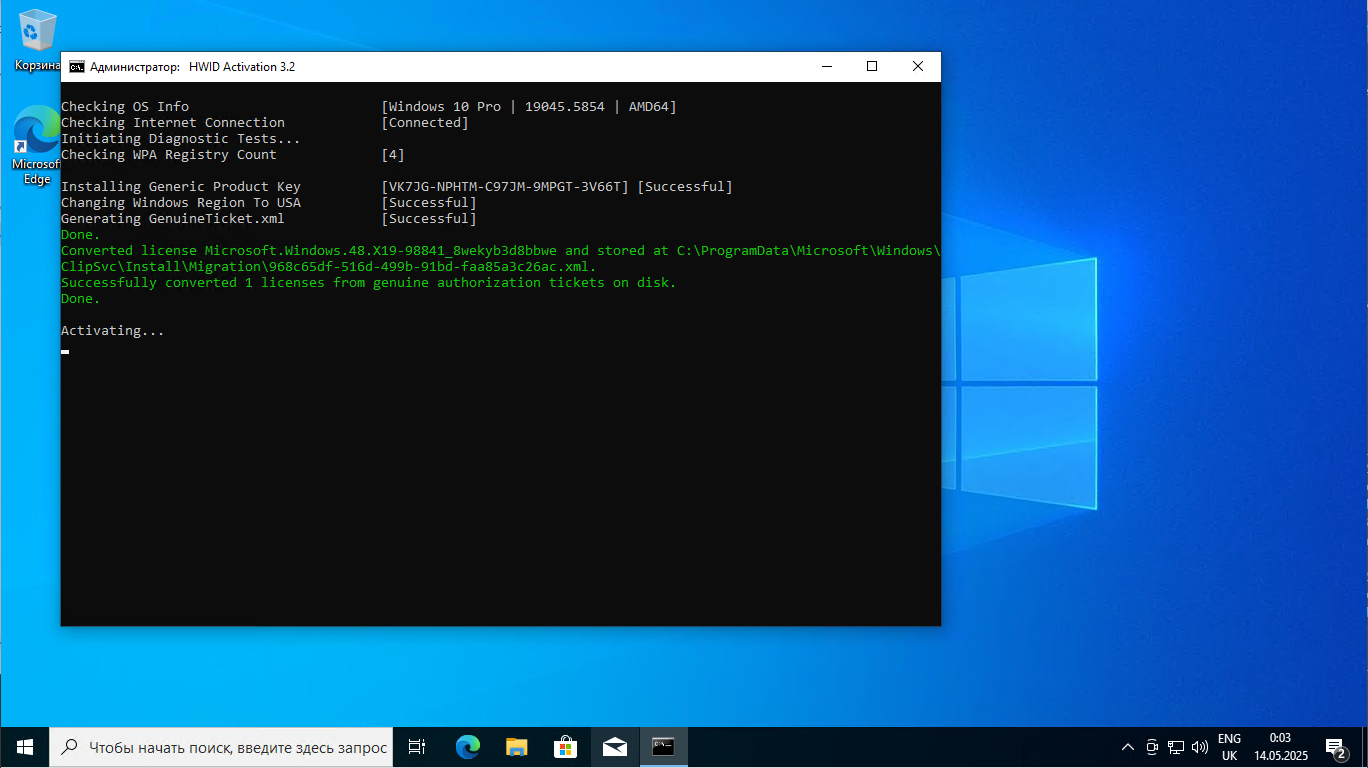The height and width of the screenshot is (768, 1368).
Task: Open the Mail app on the taskbar
Action: pos(614,747)
